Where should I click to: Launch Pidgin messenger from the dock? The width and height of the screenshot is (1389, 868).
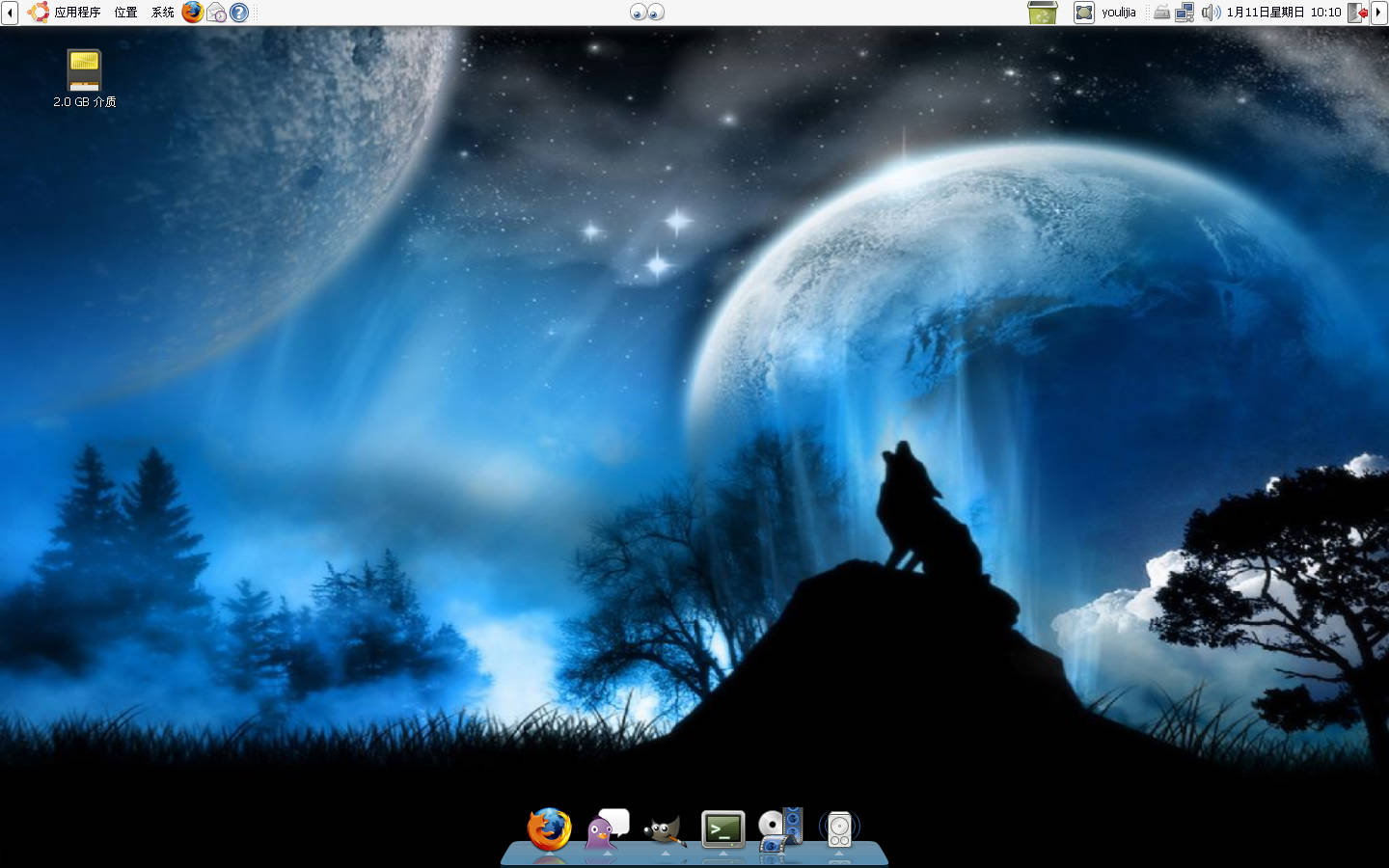pyautogui.click(x=607, y=829)
